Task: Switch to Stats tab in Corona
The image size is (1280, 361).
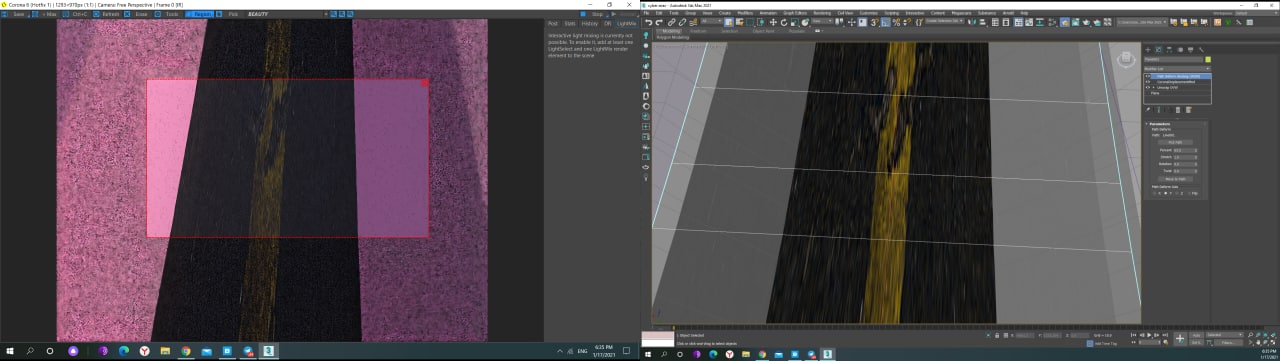Action: tap(570, 24)
